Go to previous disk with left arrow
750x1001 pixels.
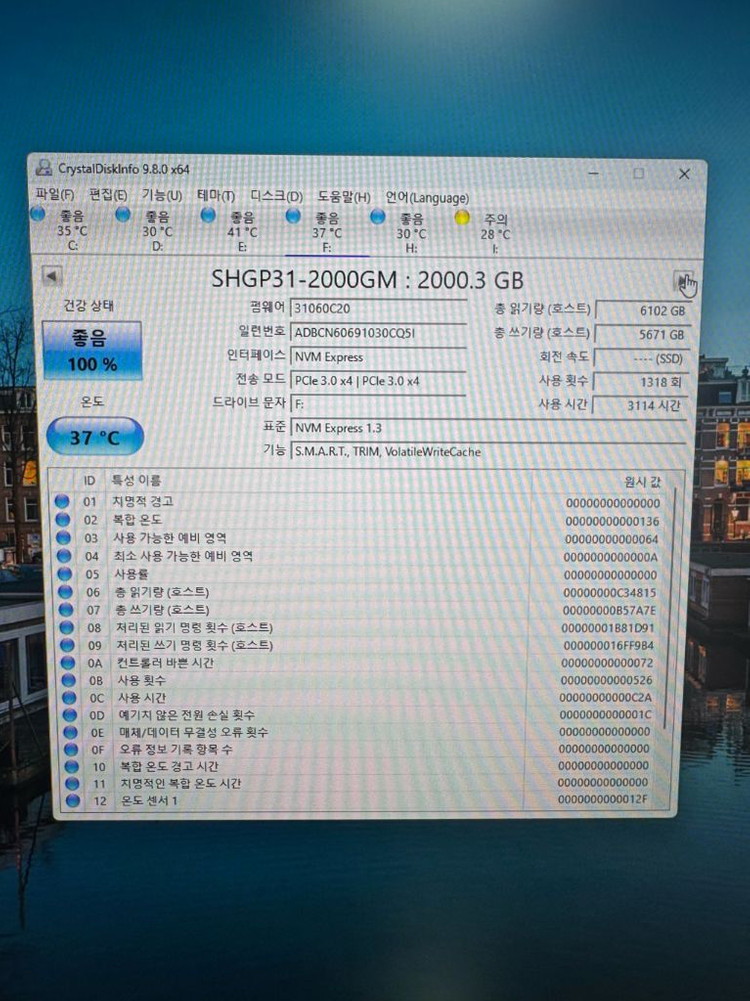pyautogui.click(x=52, y=276)
